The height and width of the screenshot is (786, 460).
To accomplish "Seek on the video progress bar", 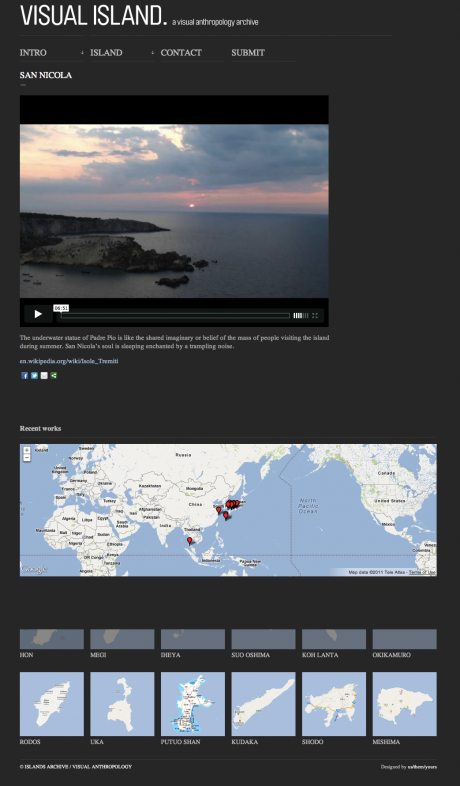I will point(175,315).
